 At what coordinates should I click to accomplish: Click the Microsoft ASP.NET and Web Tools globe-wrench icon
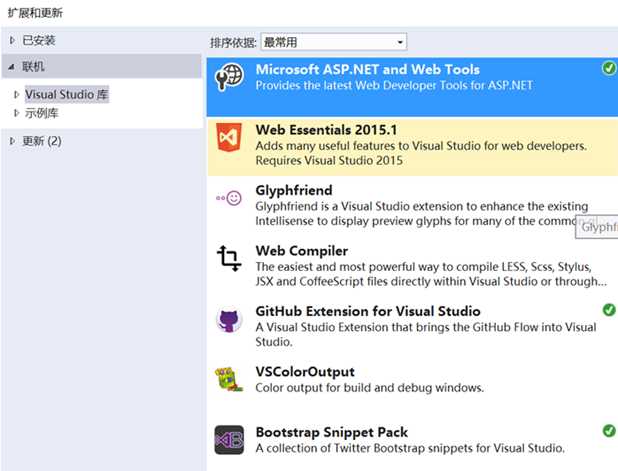click(x=229, y=76)
